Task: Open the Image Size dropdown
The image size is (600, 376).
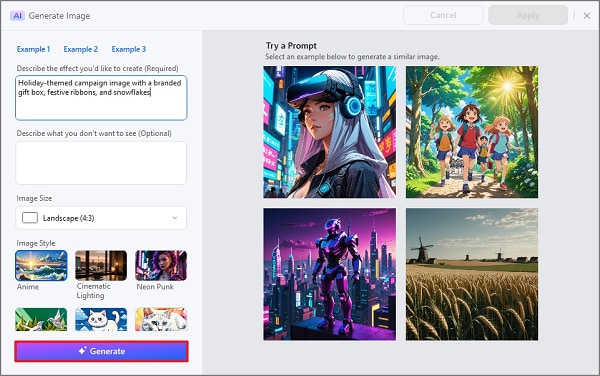Action: point(101,218)
